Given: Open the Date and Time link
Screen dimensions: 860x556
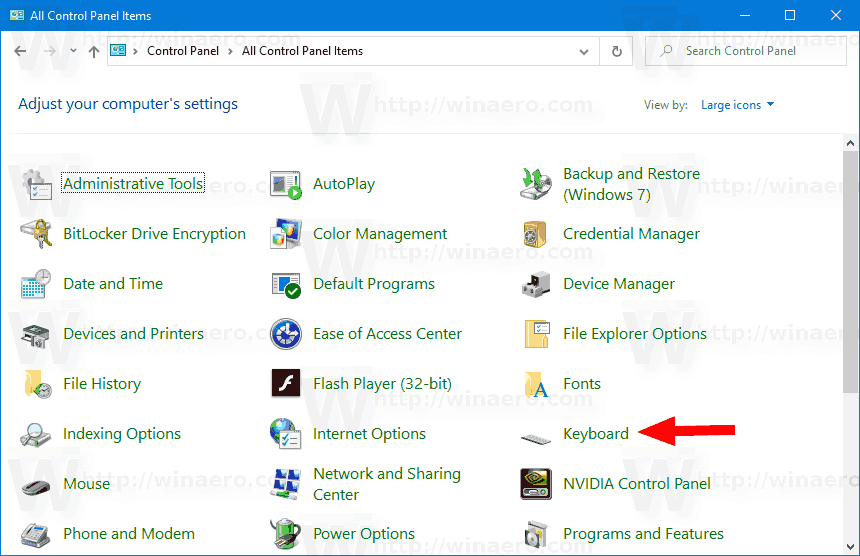Looking at the screenshot, I should tap(113, 284).
